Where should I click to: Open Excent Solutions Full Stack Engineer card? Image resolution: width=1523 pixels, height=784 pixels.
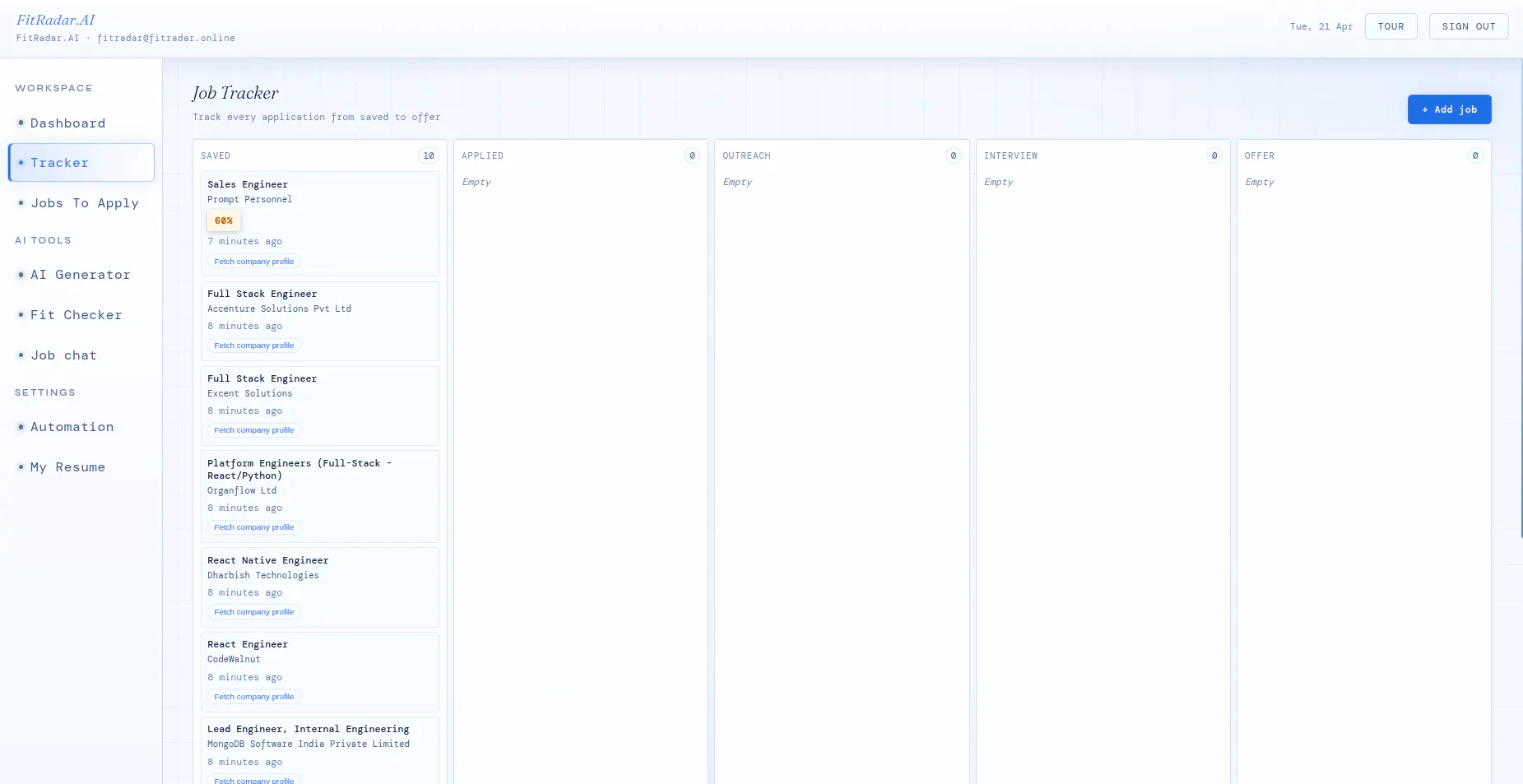point(320,406)
